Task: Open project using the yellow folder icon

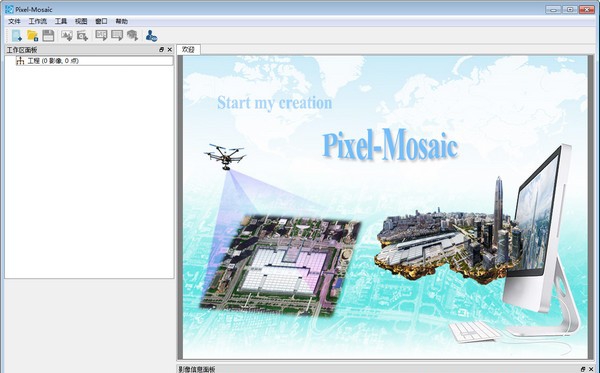Action: pyautogui.click(x=33, y=36)
